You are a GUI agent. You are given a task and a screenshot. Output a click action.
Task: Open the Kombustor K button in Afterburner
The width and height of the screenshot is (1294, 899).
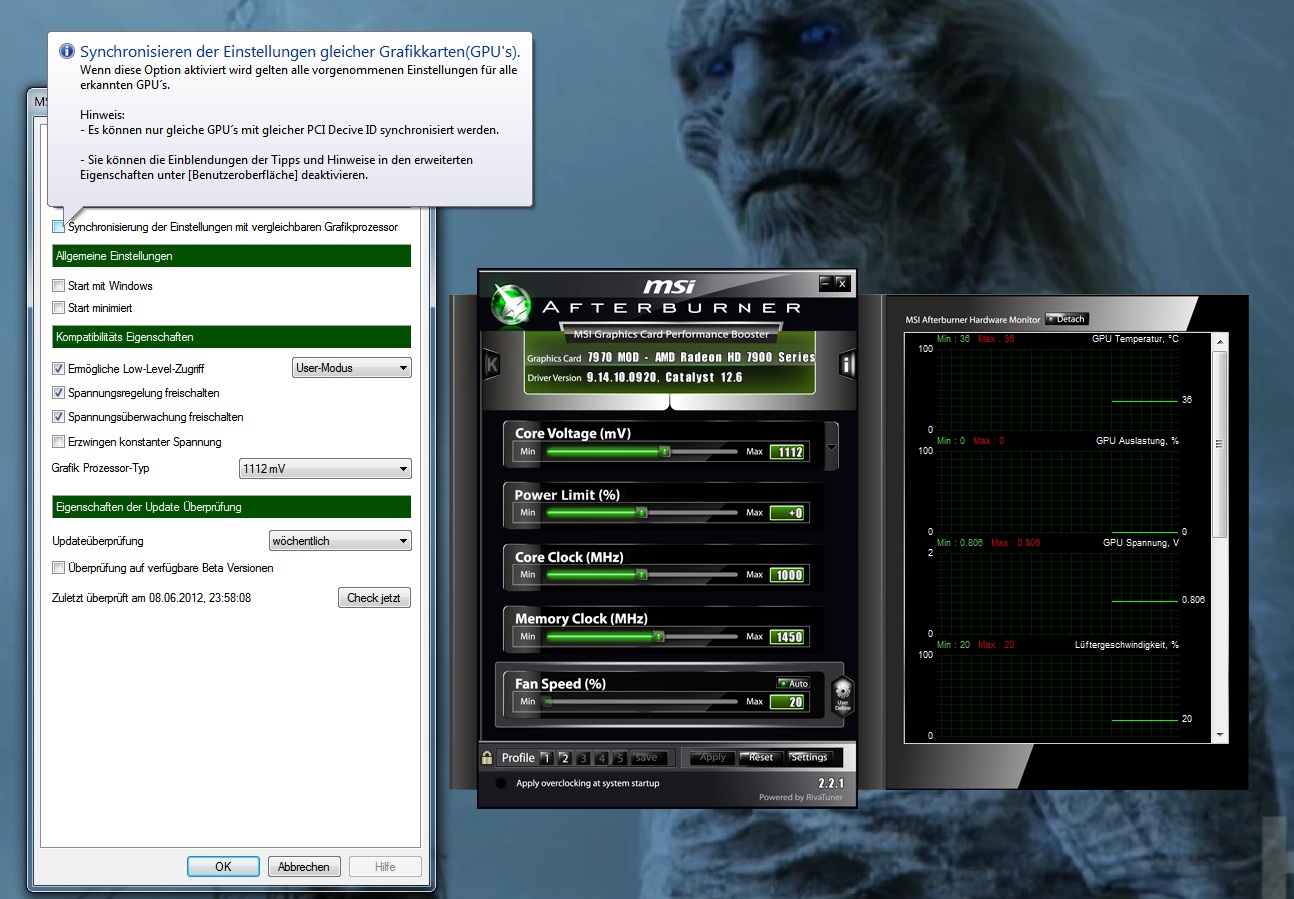click(x=491, y=364)
